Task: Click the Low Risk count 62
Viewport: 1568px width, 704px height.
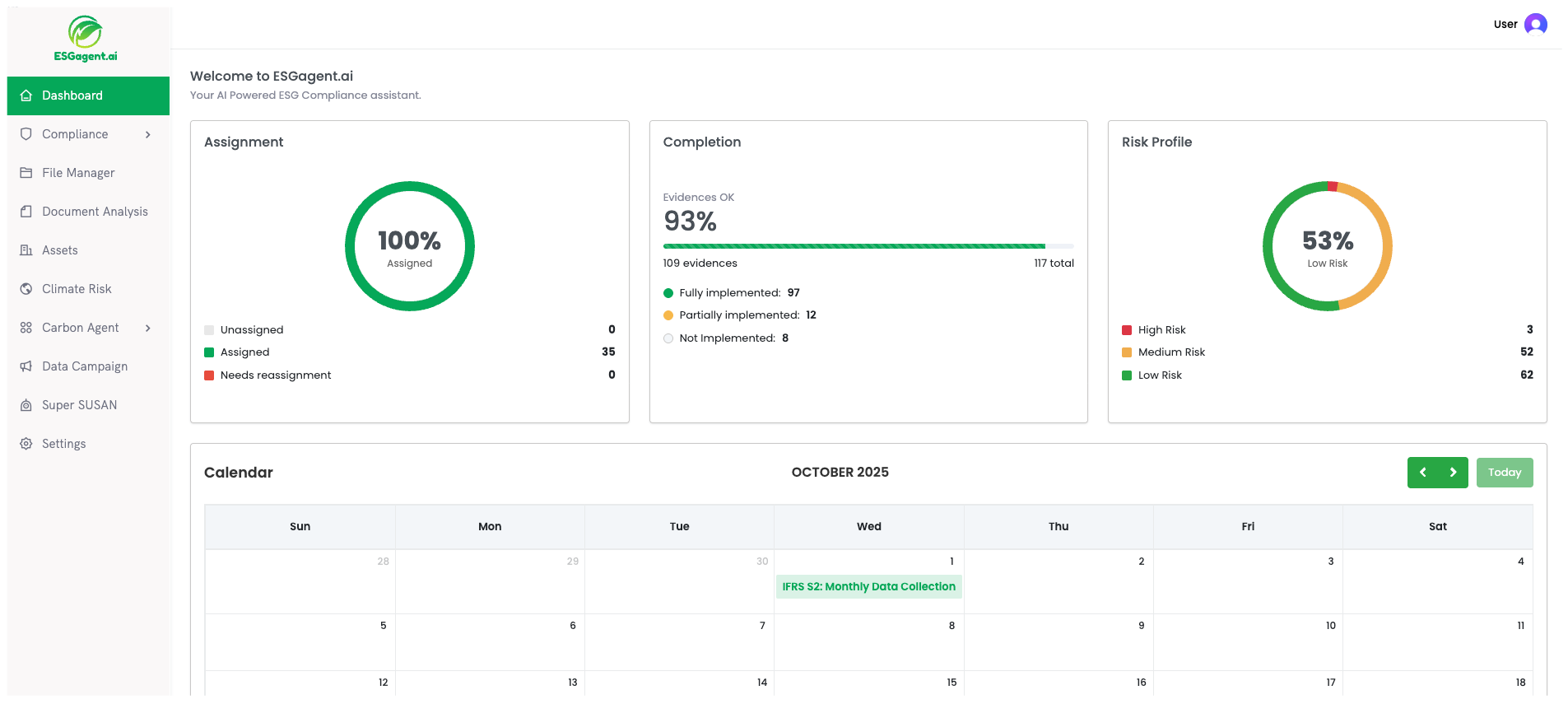Action: click(1527, 375)
